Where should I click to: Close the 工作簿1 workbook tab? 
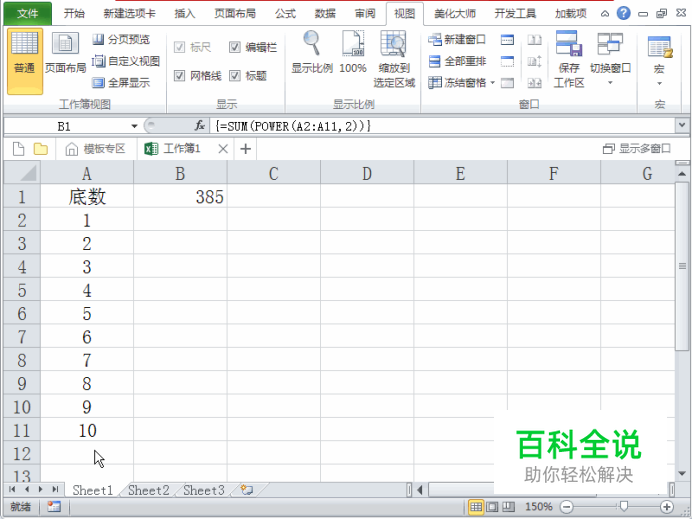[x=223, y=149]
